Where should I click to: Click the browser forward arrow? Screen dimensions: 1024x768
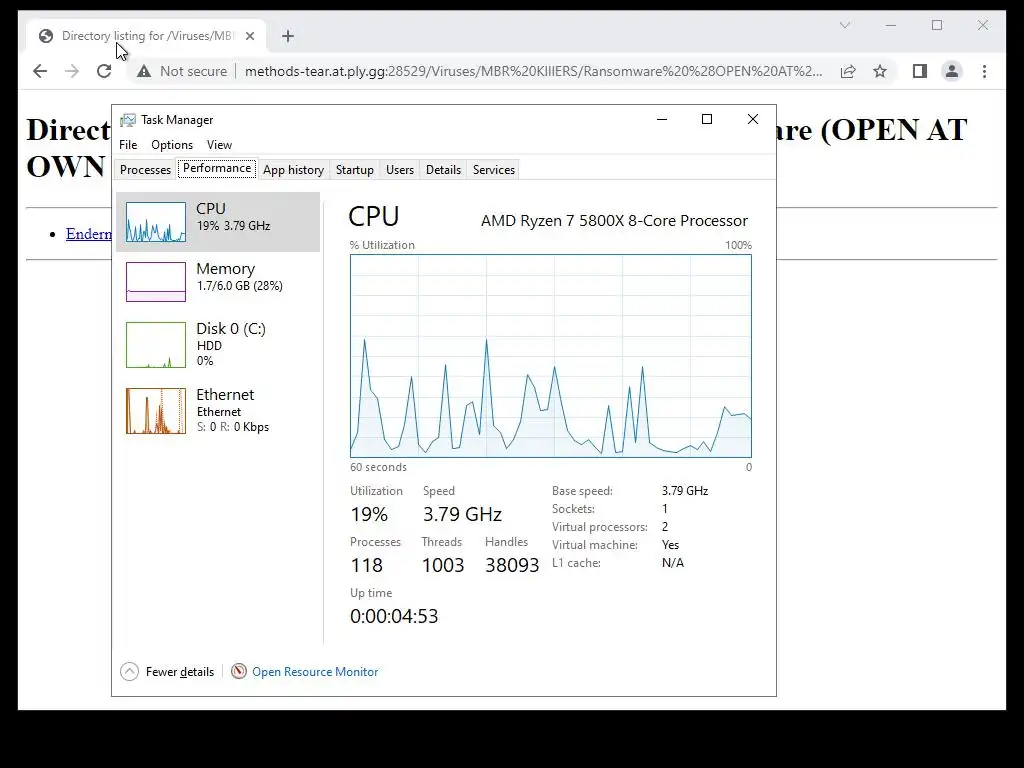(x=72, y=71)
